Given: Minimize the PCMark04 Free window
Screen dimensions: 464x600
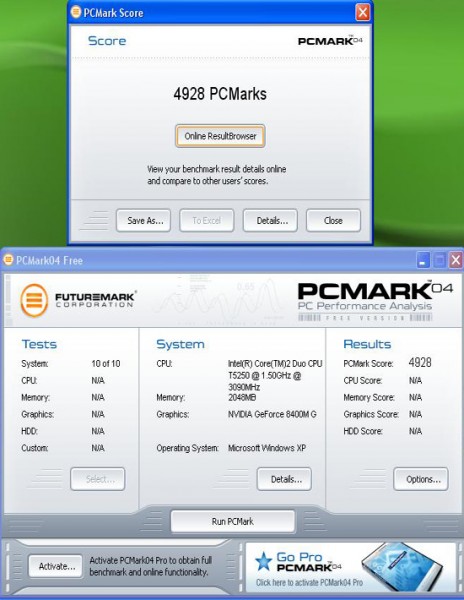Looking at the screenshot, I should tap(423, 261).
